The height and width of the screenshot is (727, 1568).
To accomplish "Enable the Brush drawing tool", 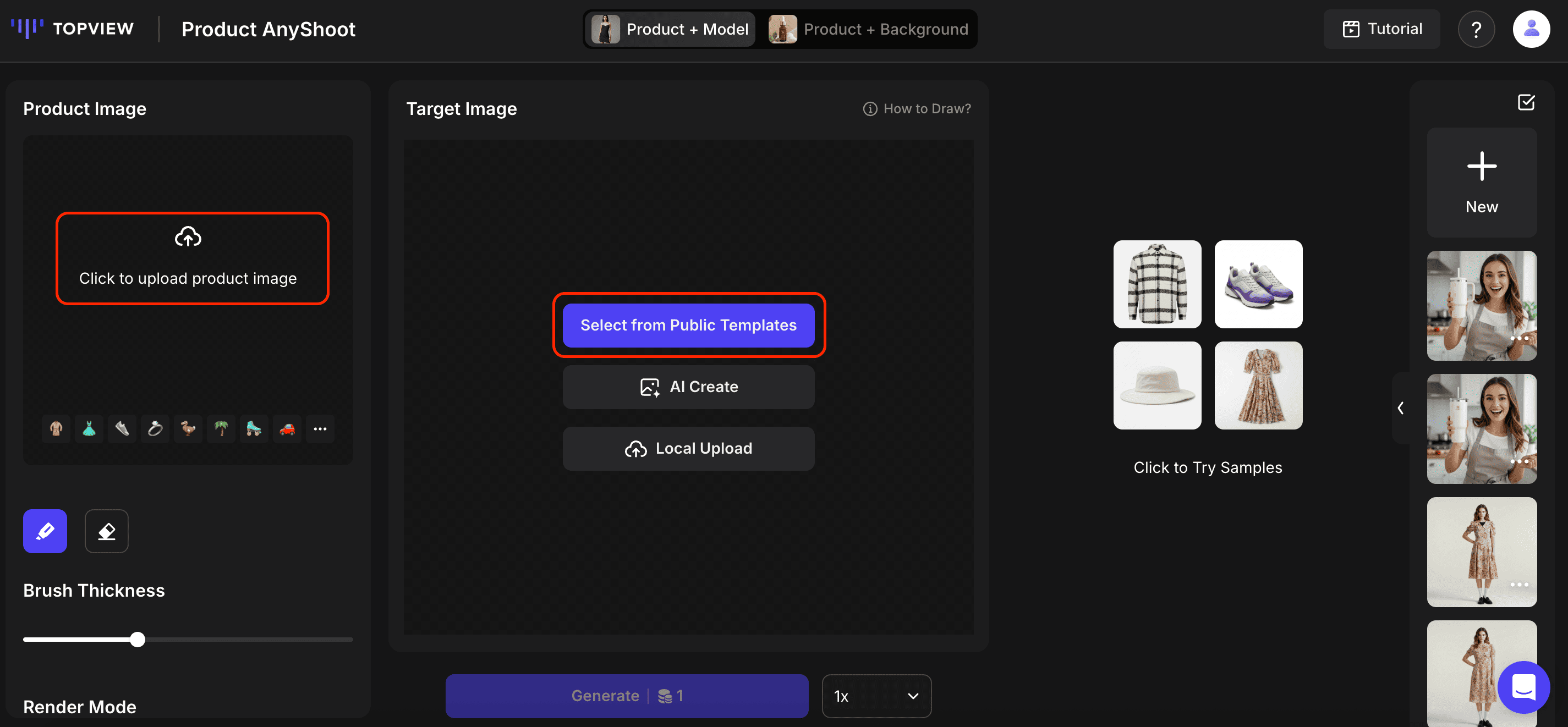I will [x=45, y=531].
